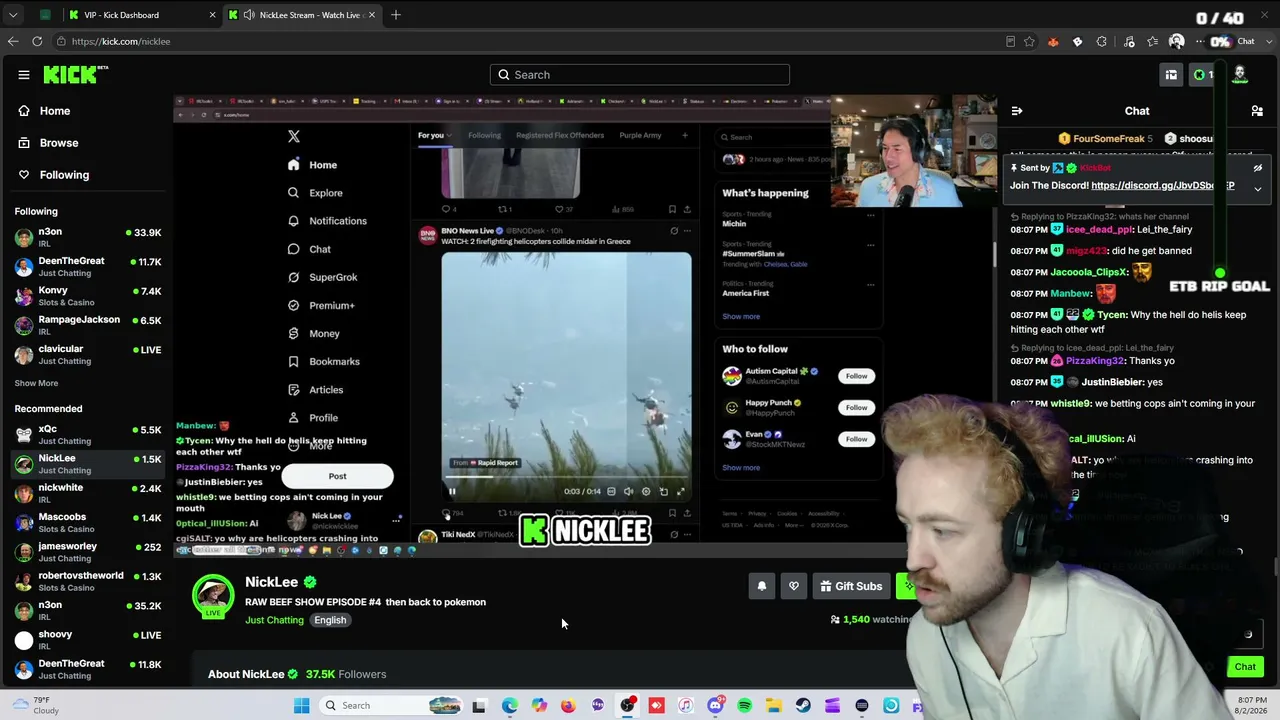The image size is (1280, 720).
Task: Open the favorites list icon
Action: 1153,42
